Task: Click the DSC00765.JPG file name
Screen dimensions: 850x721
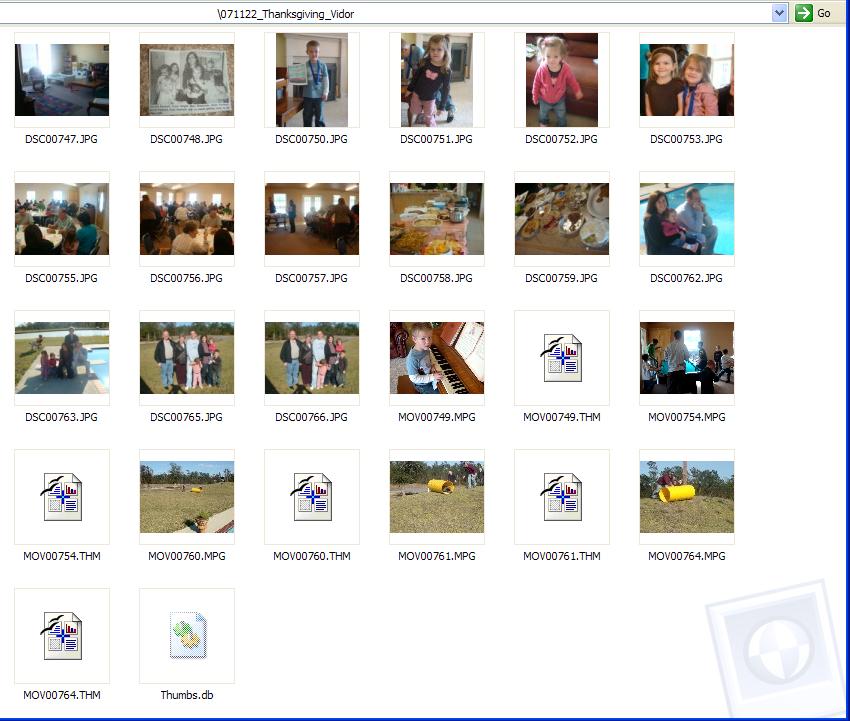Action: (x=186, y=417)
